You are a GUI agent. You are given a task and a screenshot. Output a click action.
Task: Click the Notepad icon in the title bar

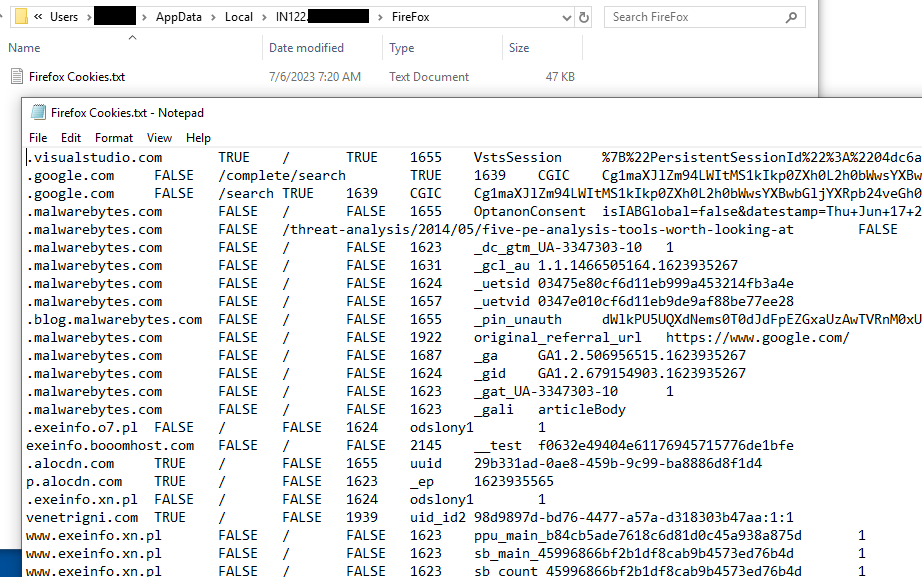pyautogui.click(x=38, y=112)
